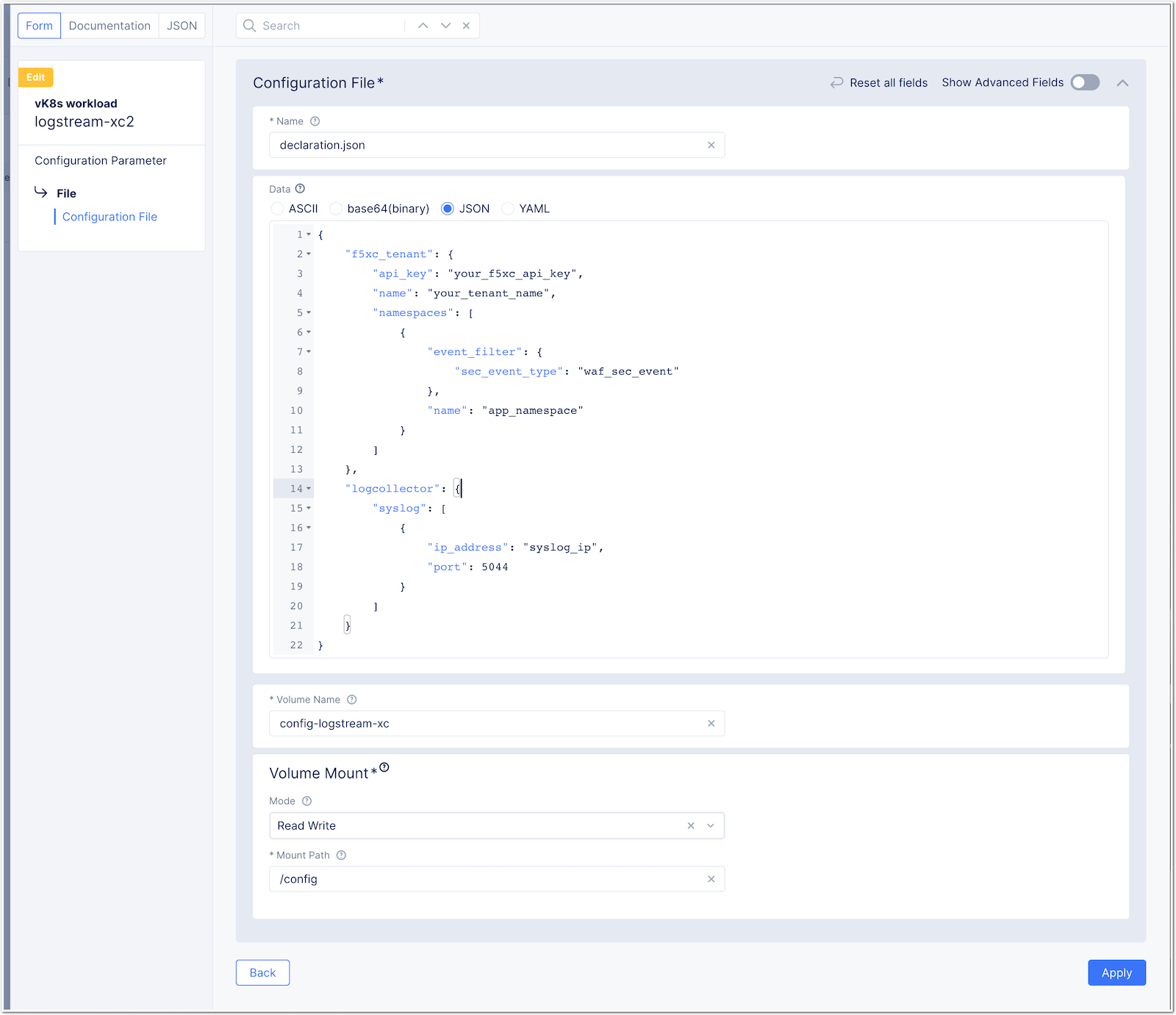Fold object at line 6
The height and width of the screenshot is (1015, 1176).
pos(309,332)
